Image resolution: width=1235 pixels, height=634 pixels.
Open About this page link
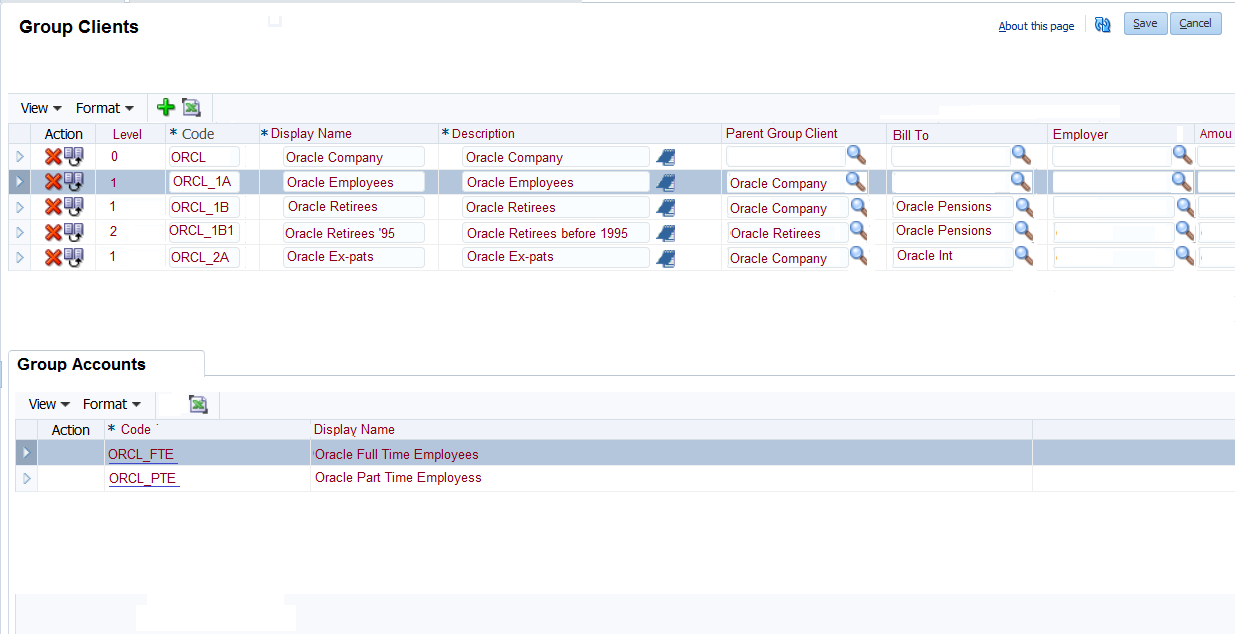(1036, 26)
